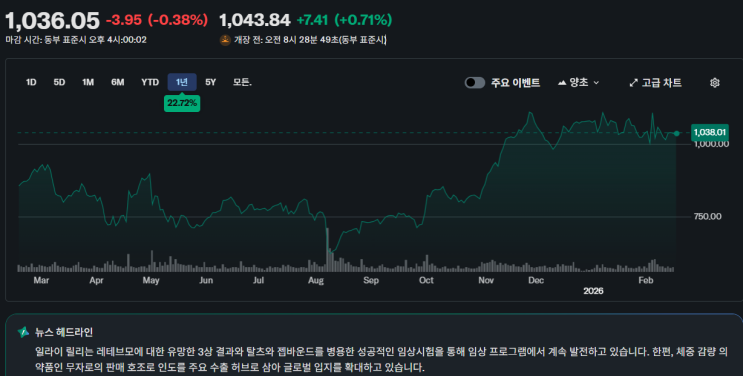This screenshot has width=743, height=376.
Task: Select the 1년 range tab
Action: 182,83
